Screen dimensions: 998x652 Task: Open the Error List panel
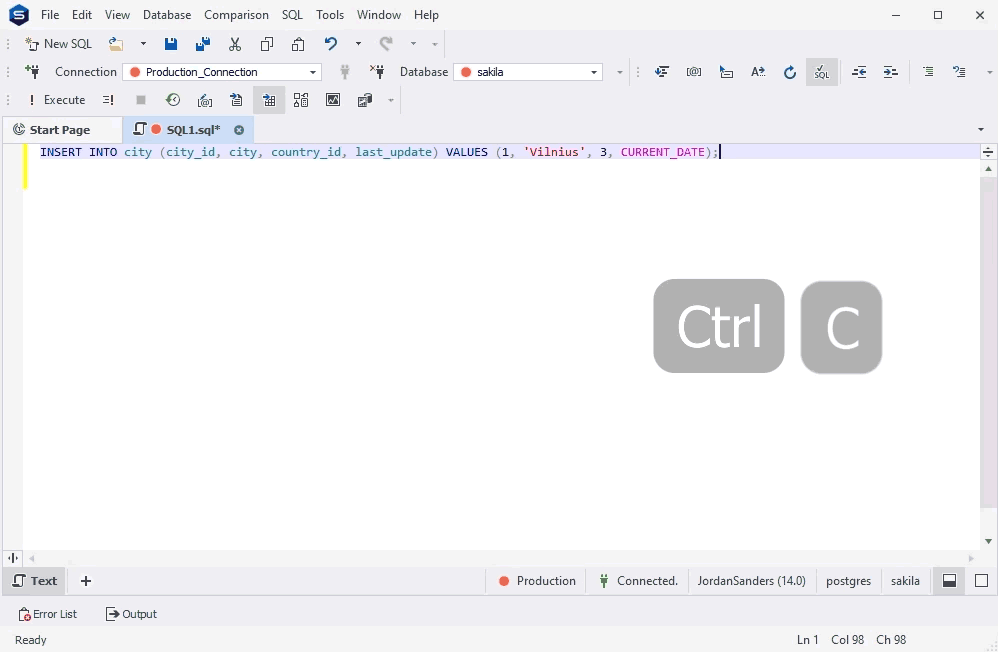48,613
